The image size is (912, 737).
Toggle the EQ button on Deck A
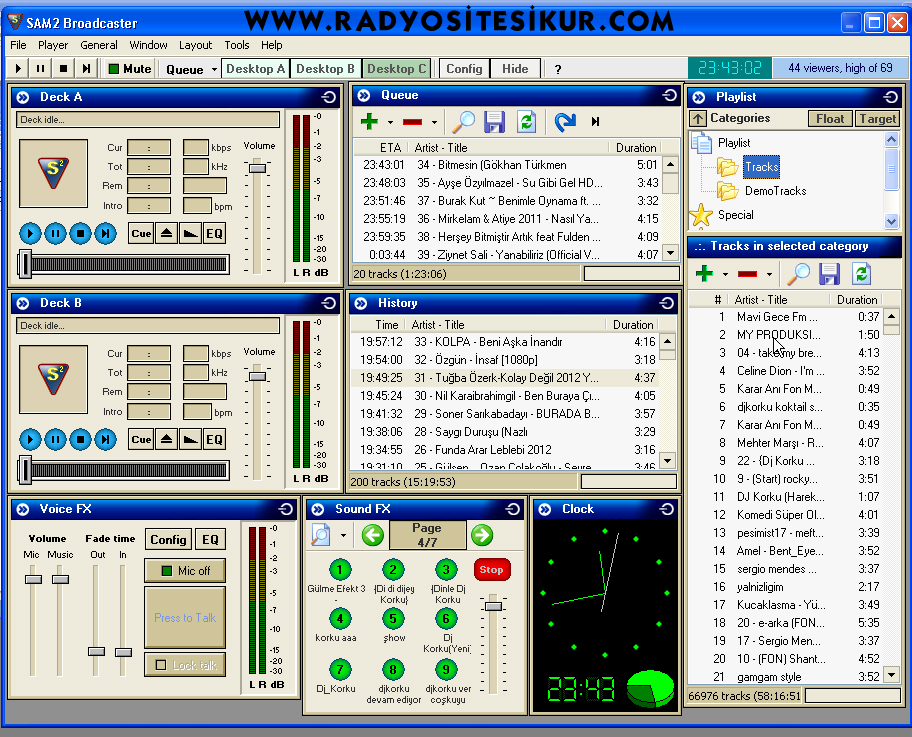pos(215,234)
